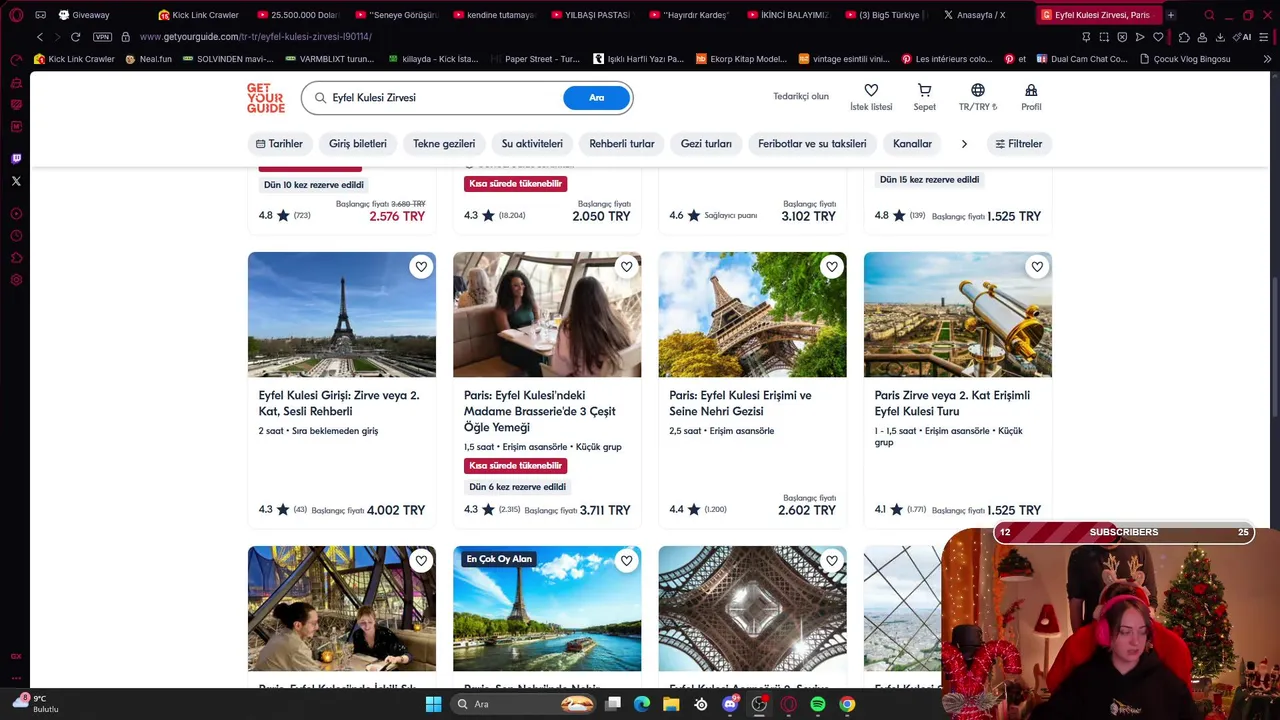This screenshot has height=720, width=1280.
Task: Open Microsoft Edge from the taskbar
Action: coord(642,704)
